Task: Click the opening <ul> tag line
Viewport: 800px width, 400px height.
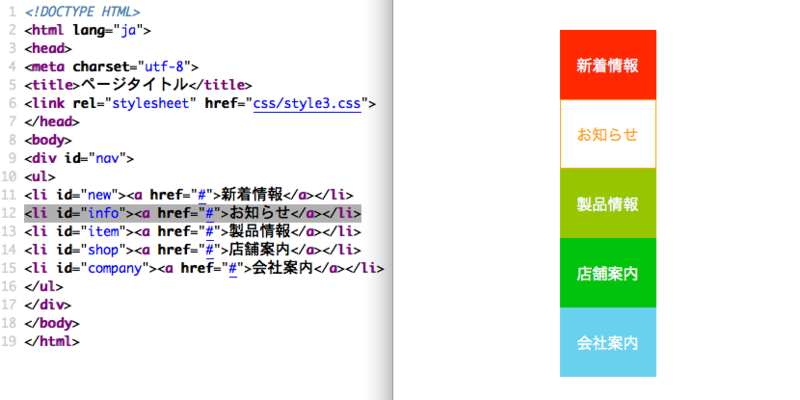Action: pos(40,177)
